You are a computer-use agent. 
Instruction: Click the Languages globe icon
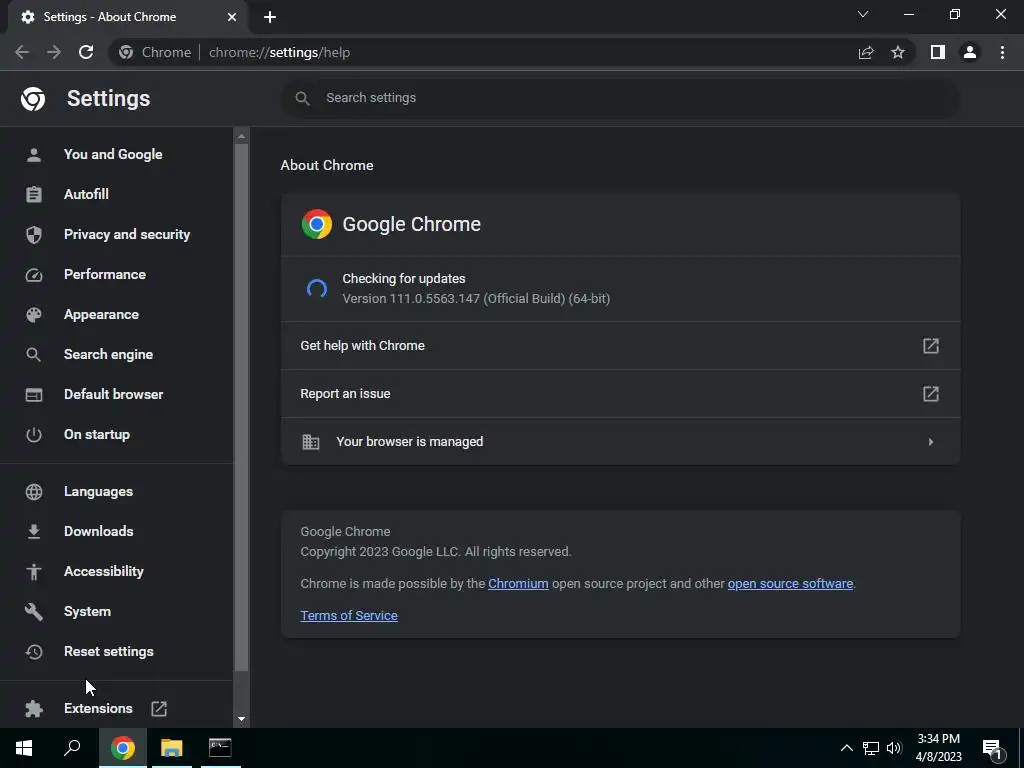point(34,492)
